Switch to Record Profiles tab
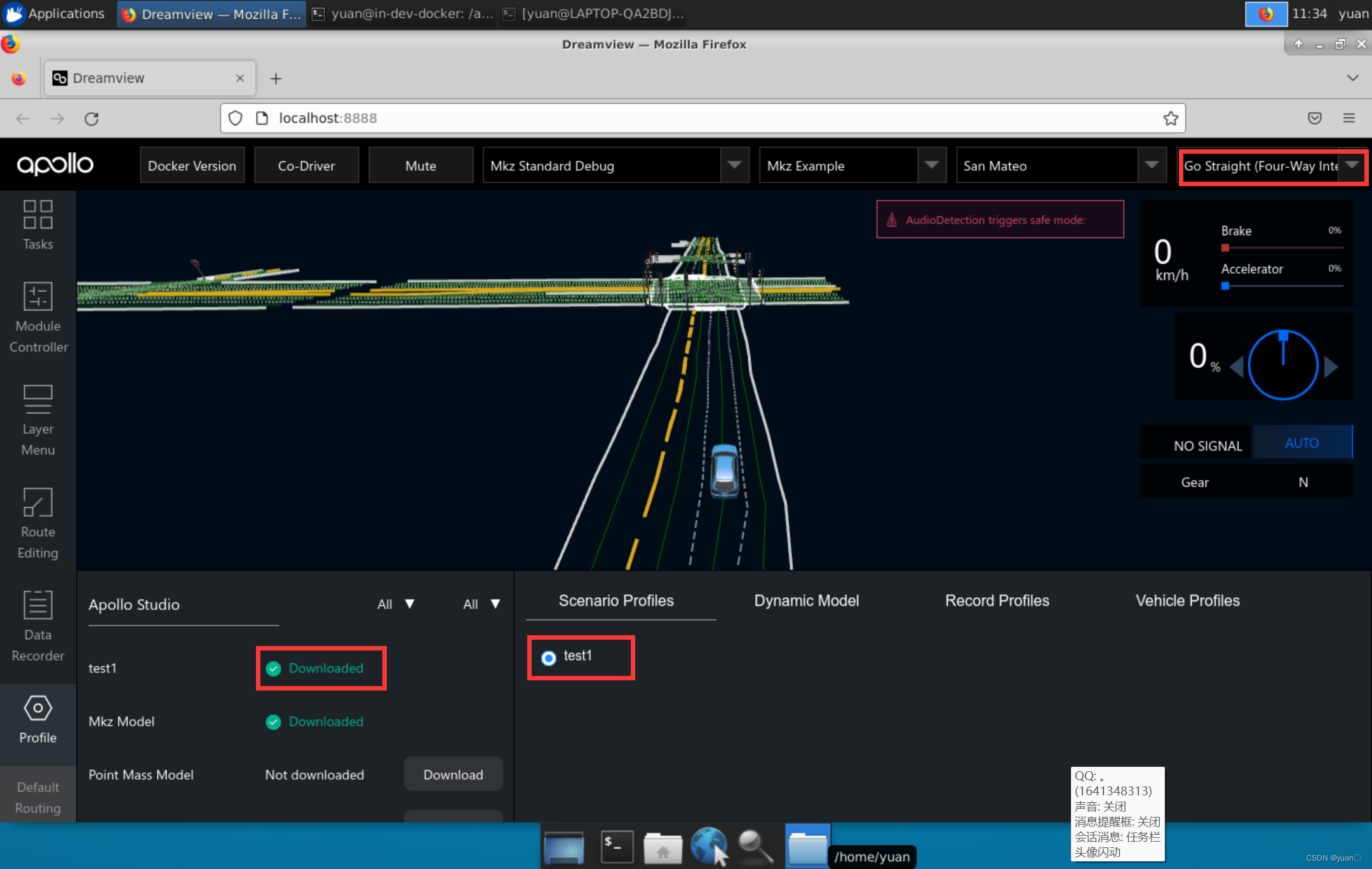The height and width of the screenshot is (869, 1372). pos(997,601)
